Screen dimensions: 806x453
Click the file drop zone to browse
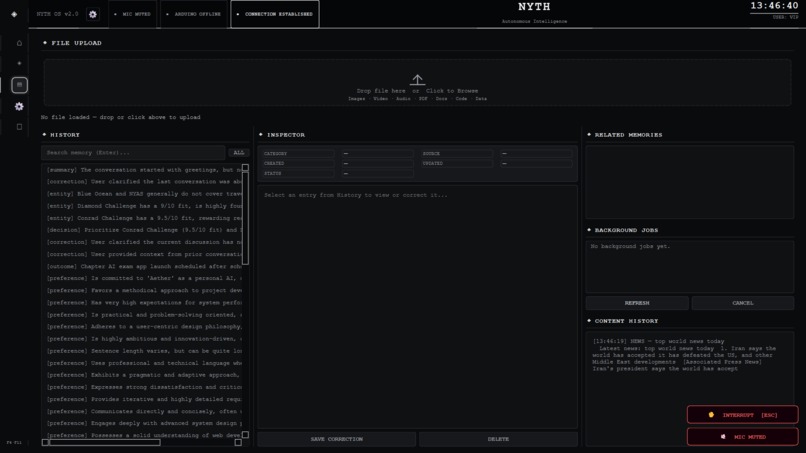(x=417, y=83)
